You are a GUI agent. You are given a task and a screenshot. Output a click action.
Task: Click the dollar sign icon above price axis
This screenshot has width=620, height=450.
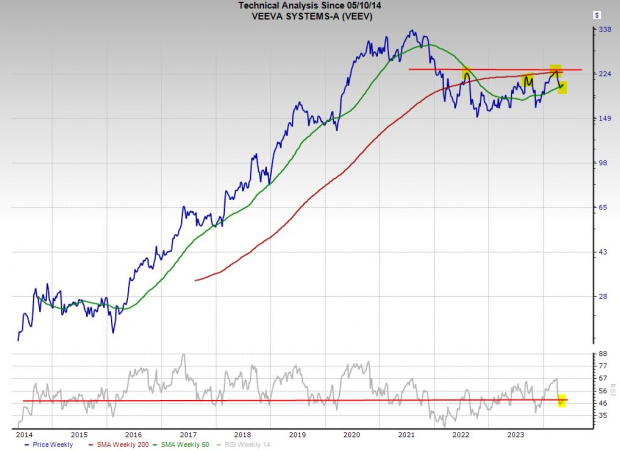(597, 15)
